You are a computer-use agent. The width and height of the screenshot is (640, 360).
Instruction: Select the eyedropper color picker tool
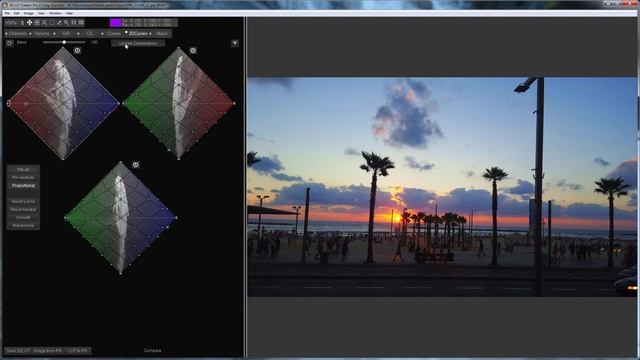click(59, 23)
